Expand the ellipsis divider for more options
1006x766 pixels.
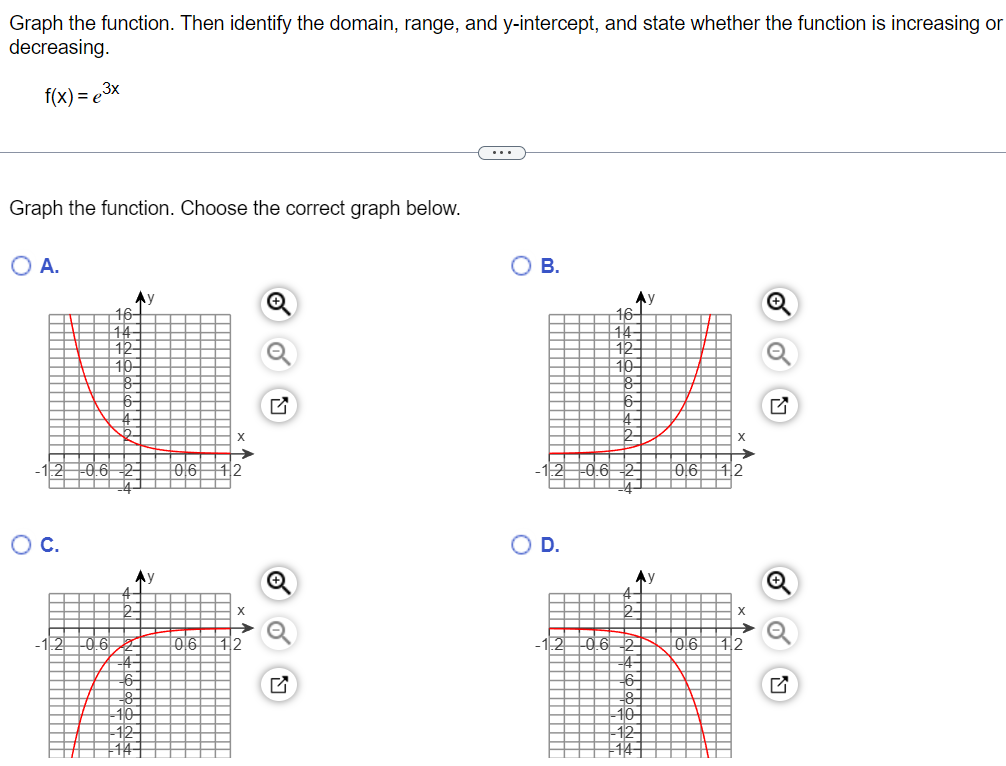[x=503, y=151]
